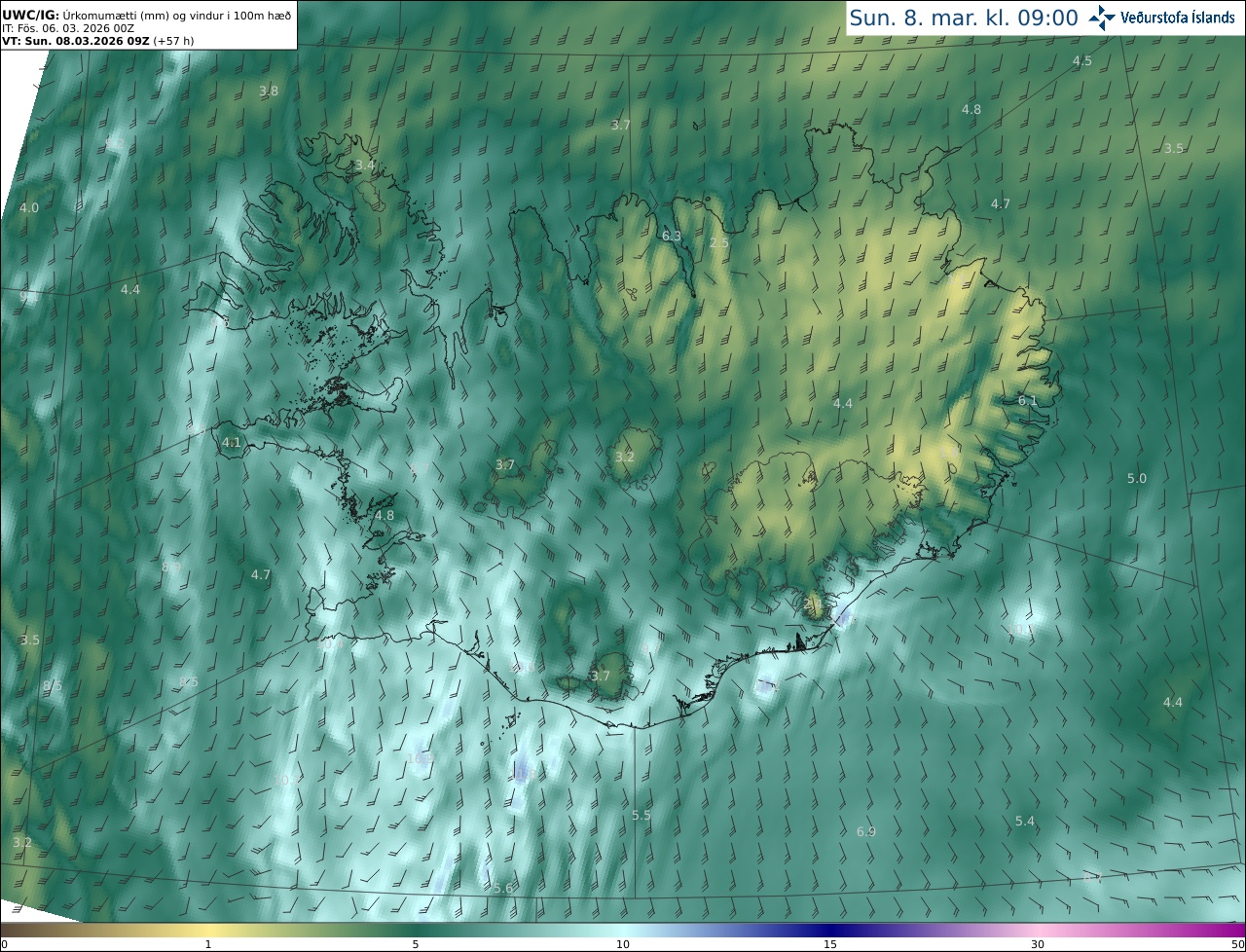Click the dark blue color scale at 15

[830, 930]
